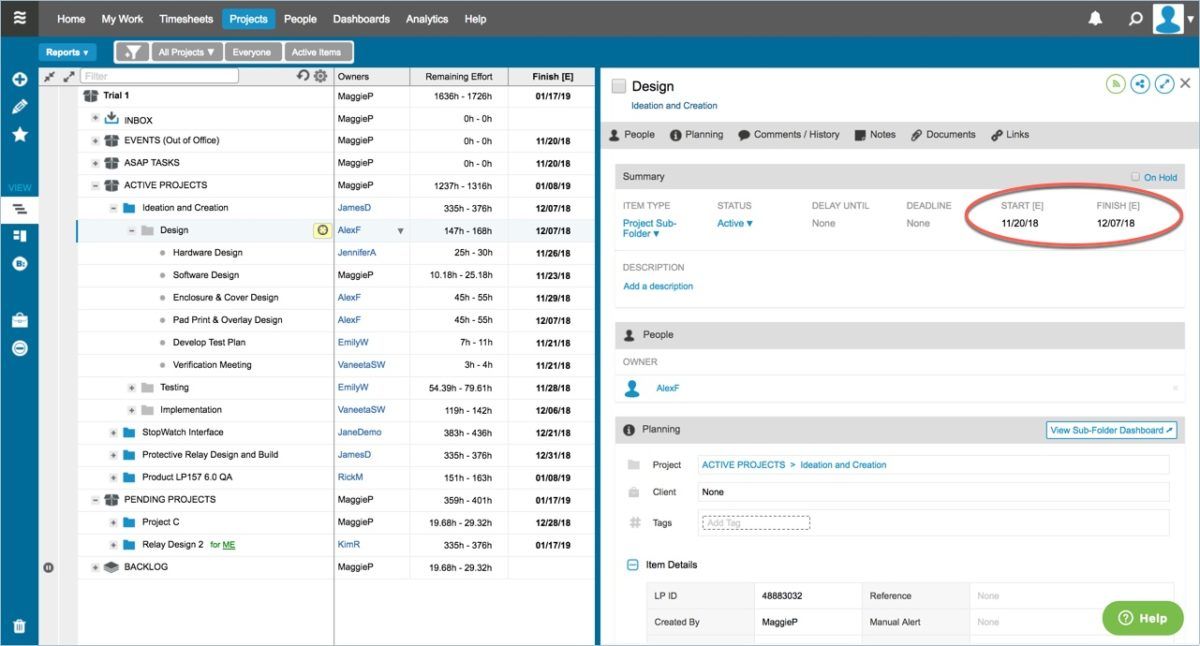Screen dimensions: 1200x646
Task: Switch to Comments / History tab
Action: (789, 135)
